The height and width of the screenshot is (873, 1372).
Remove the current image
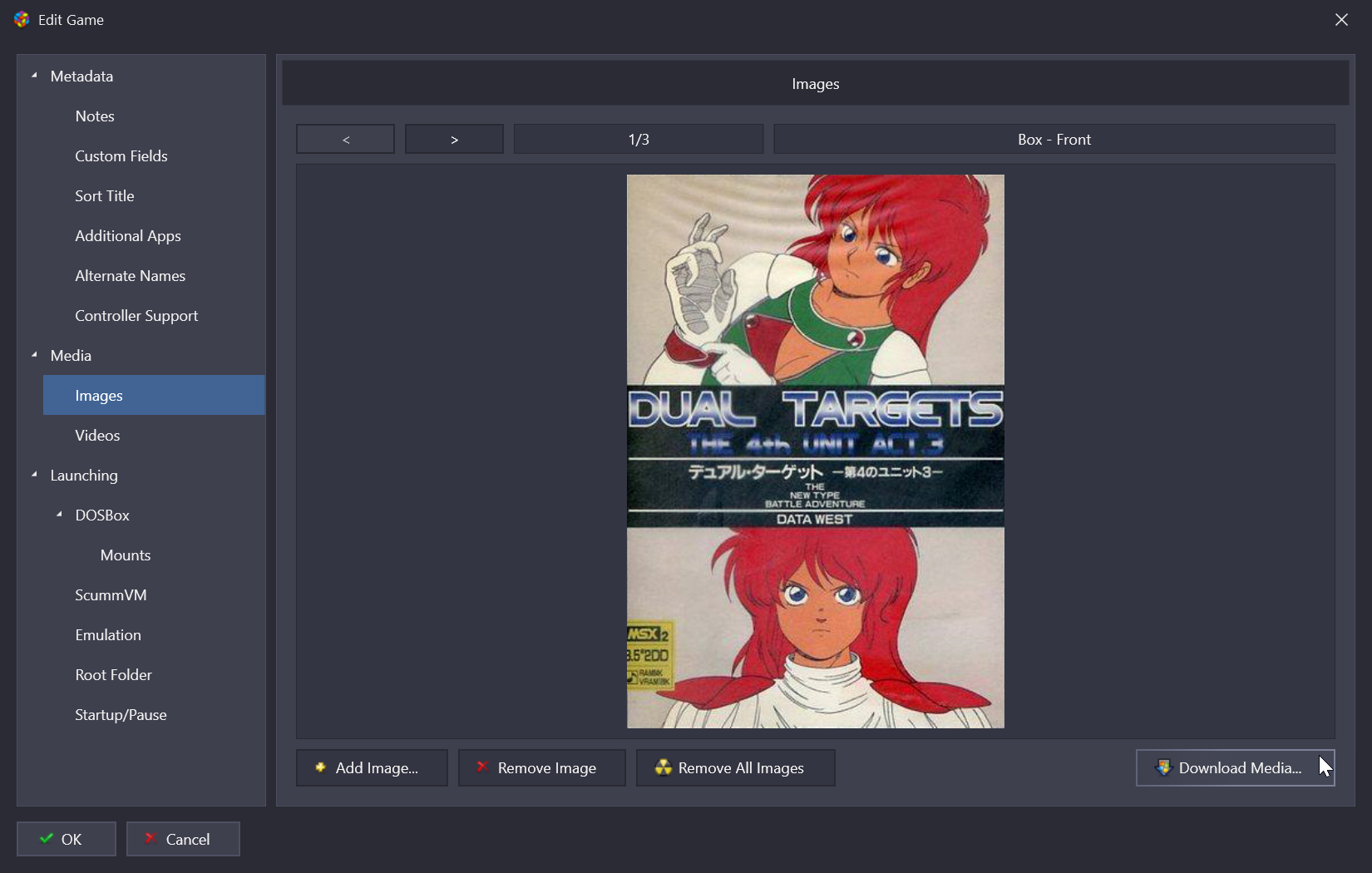(x=542, y=767)
